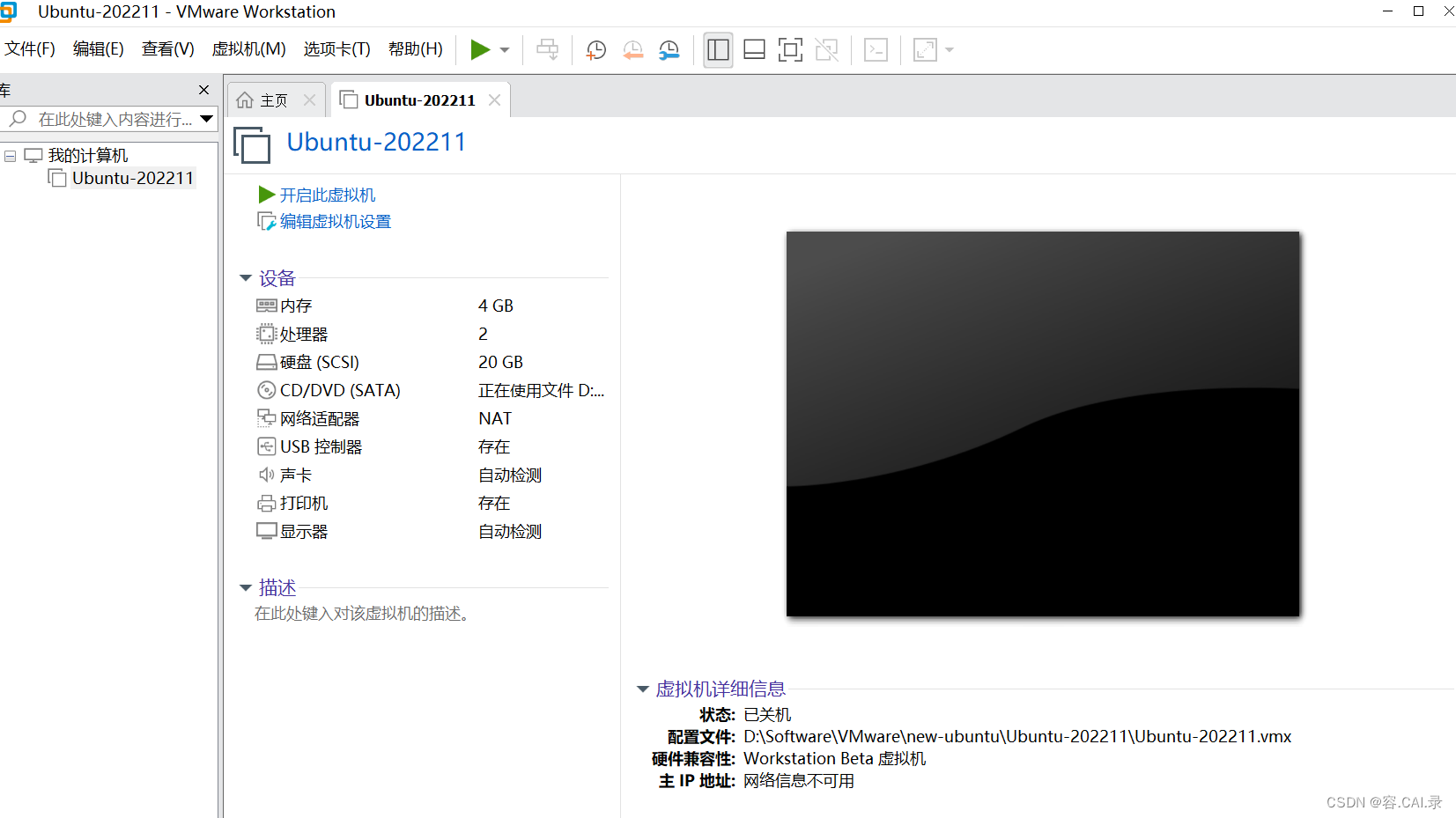Screen dimensions: 1456x818
Task: Open the power options dropdown arrow
Action: tap(505, 50)
